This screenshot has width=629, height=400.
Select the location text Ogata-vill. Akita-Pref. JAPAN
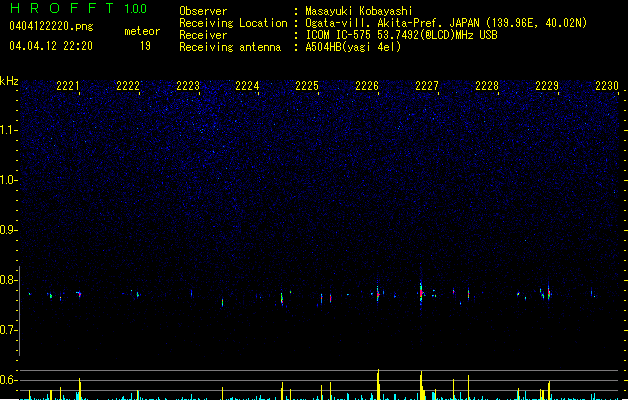click(392, 23)
